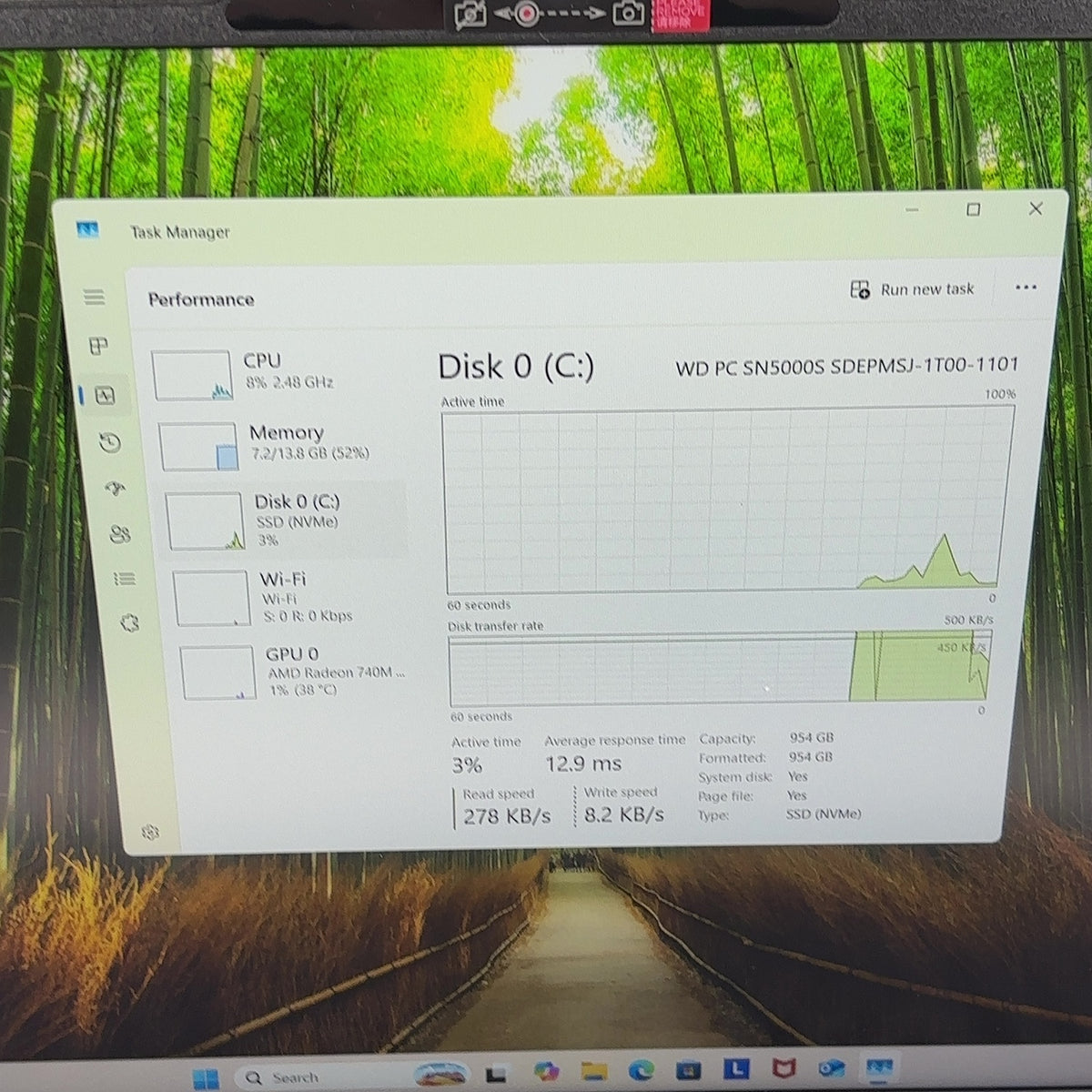Click the Performance page heading
The height and width of the screenshot is (1092, 1092).
tap(201, 299)
